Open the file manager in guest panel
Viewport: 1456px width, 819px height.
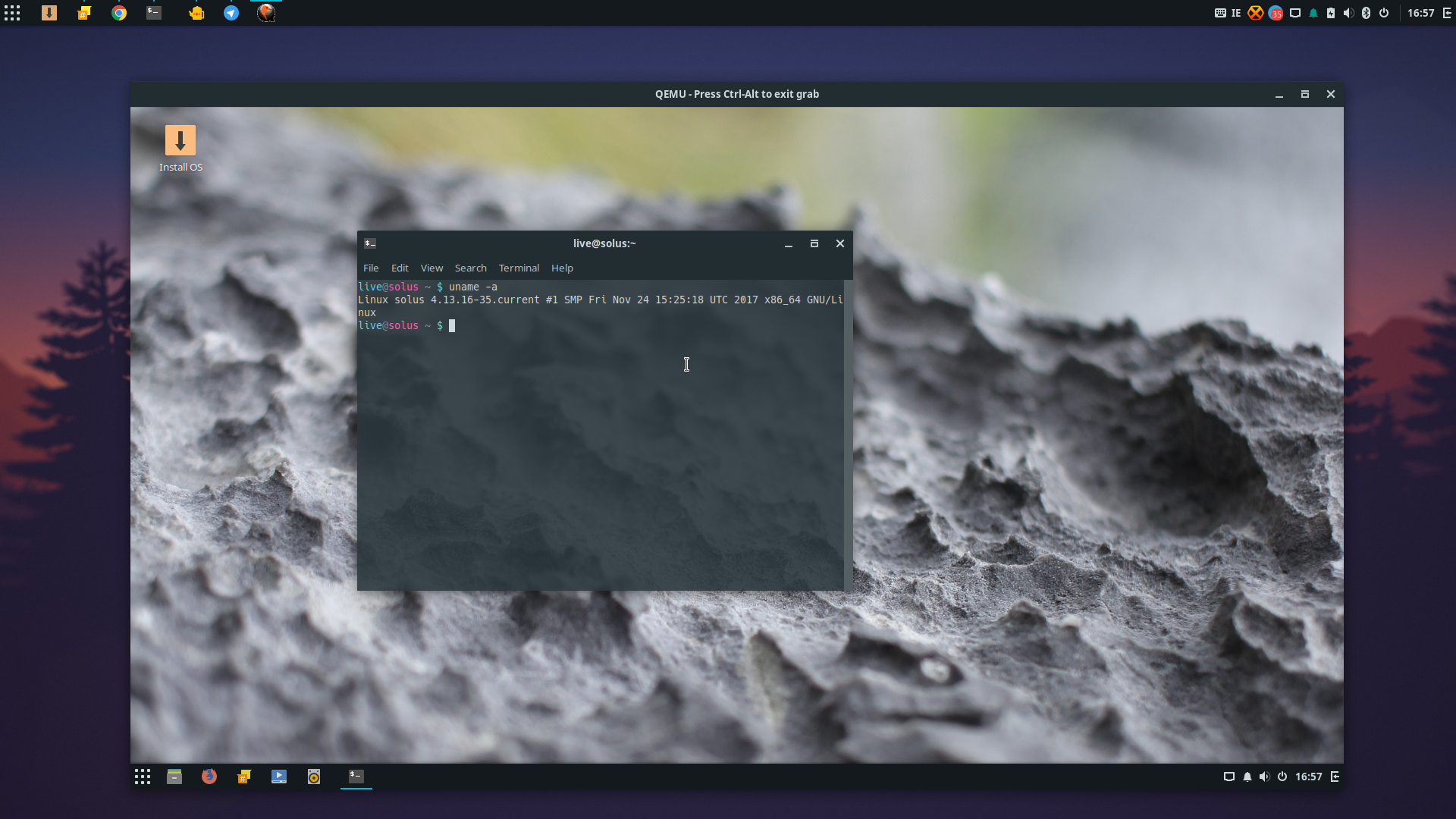(174, 777)
